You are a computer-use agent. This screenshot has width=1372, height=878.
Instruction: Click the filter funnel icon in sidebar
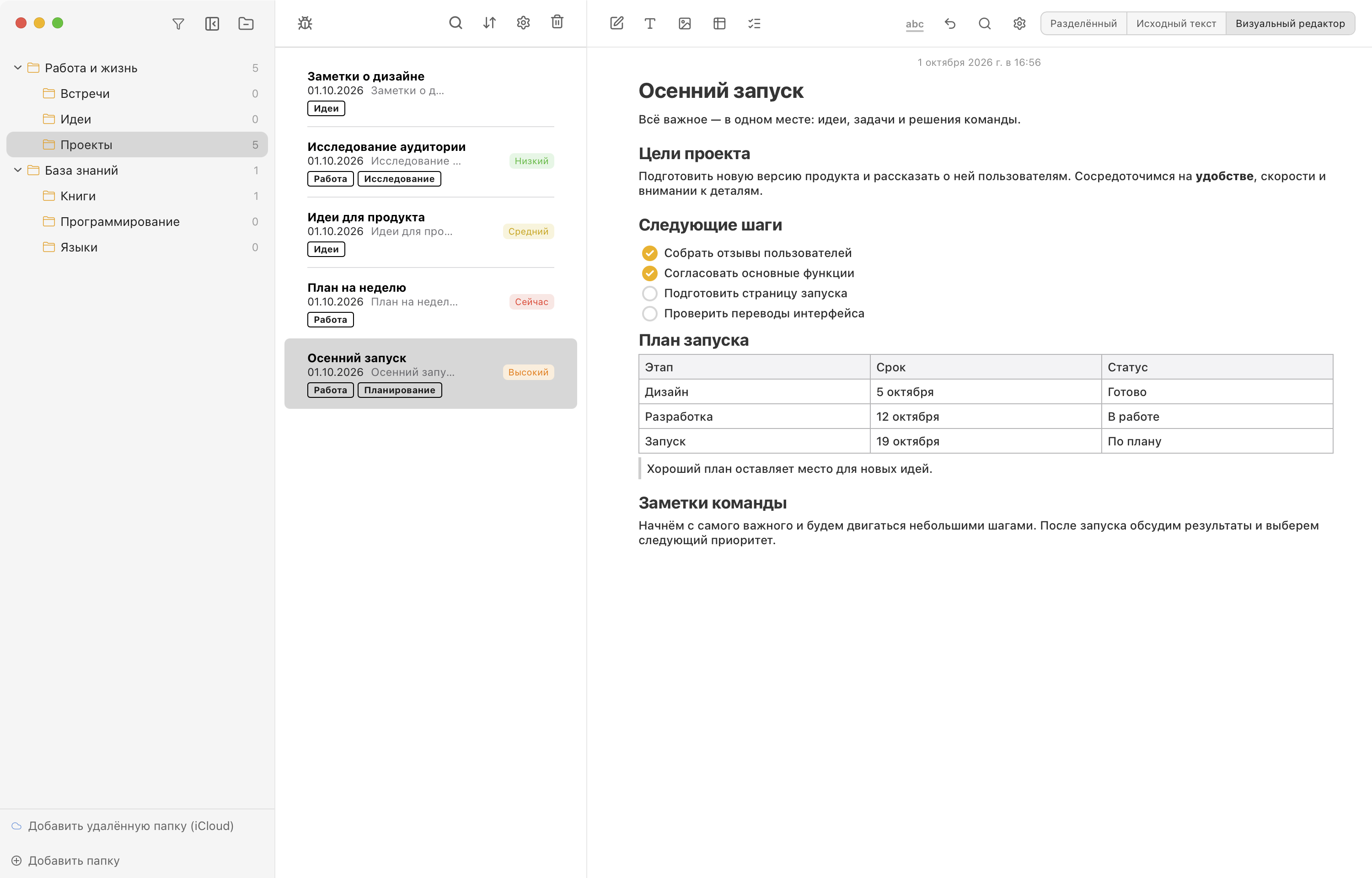178,23
